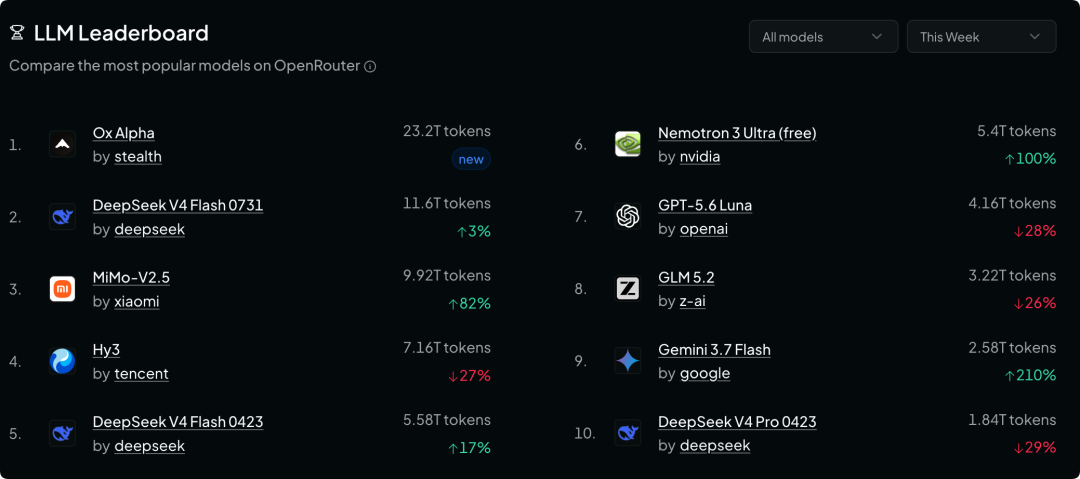Open the This Week time range dropdown
1080x479 pixels.
[x=982, y=37]
